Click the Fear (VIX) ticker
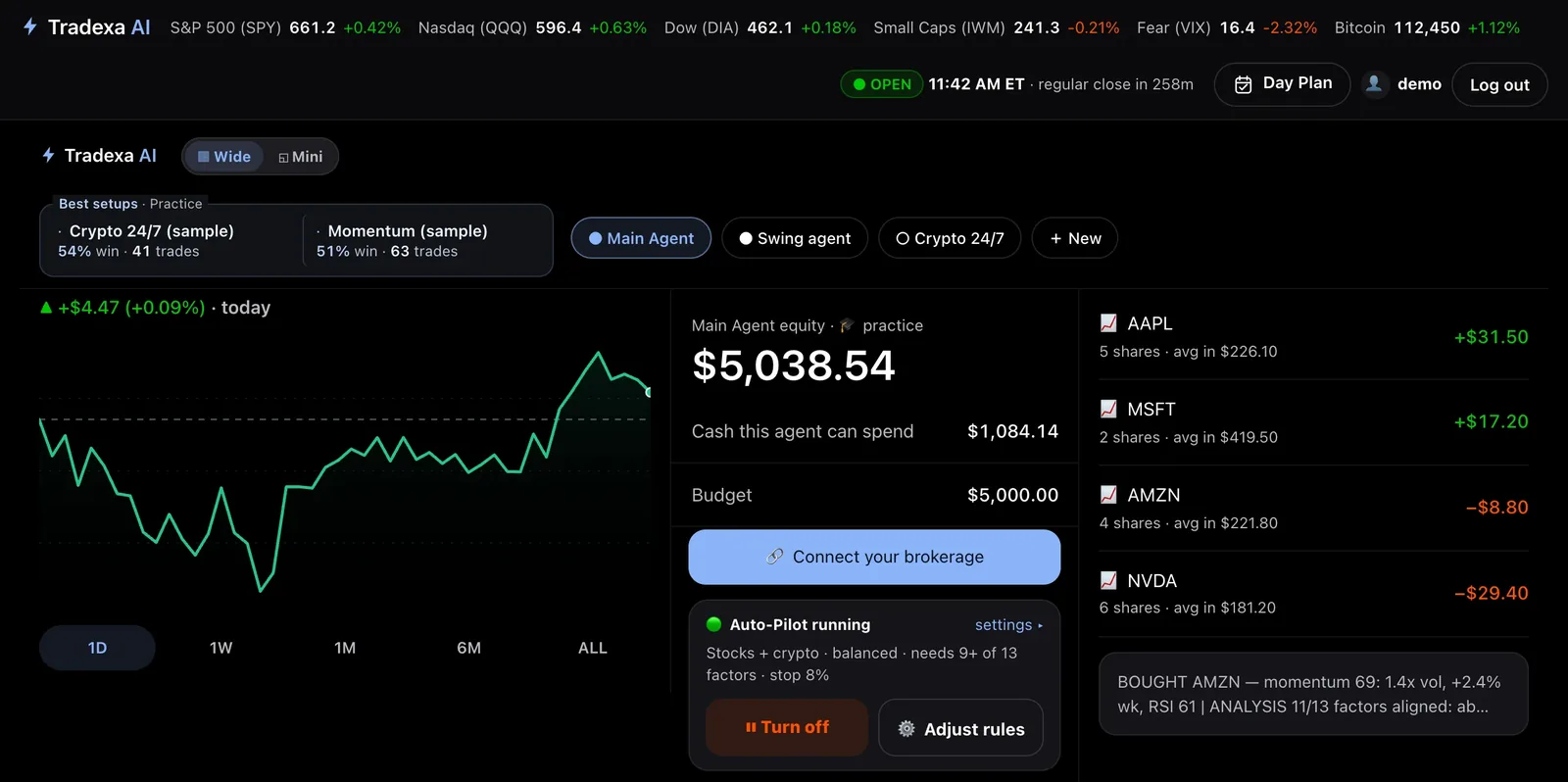 [x=1227, y=27]
